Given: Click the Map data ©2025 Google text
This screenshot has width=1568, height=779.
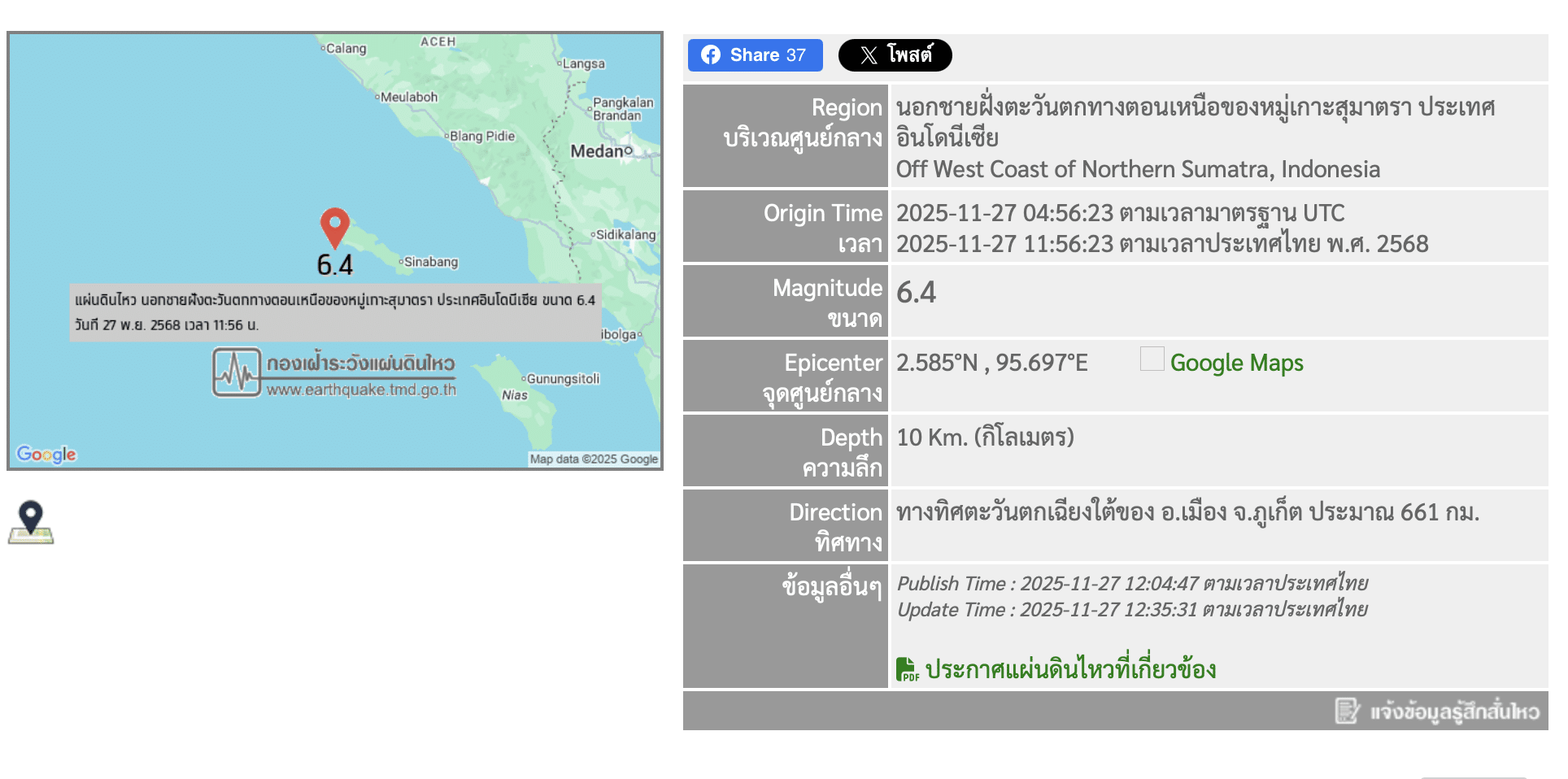Looking at the screenshot, I should 594,459.
